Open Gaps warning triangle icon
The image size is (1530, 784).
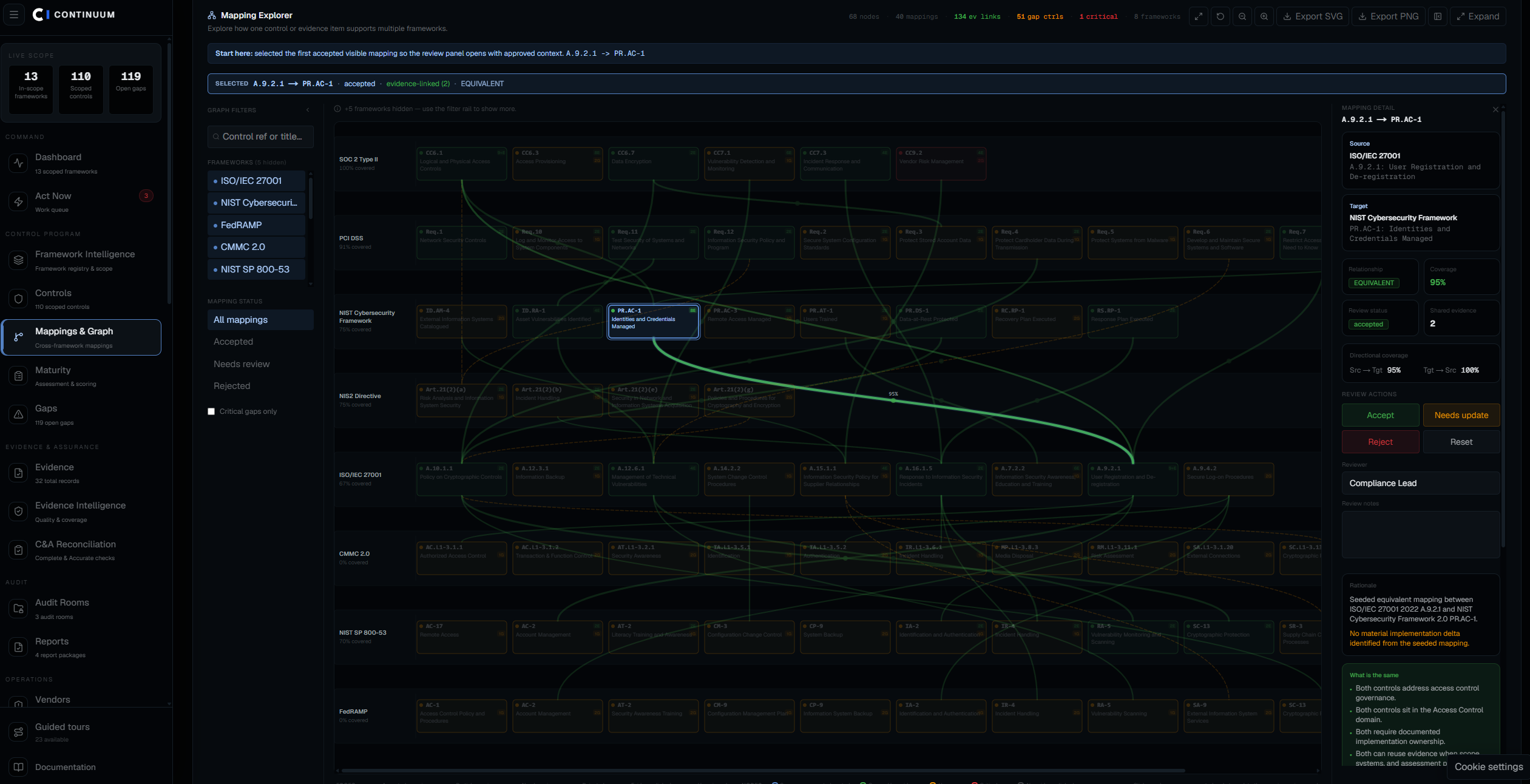(19, 414)
